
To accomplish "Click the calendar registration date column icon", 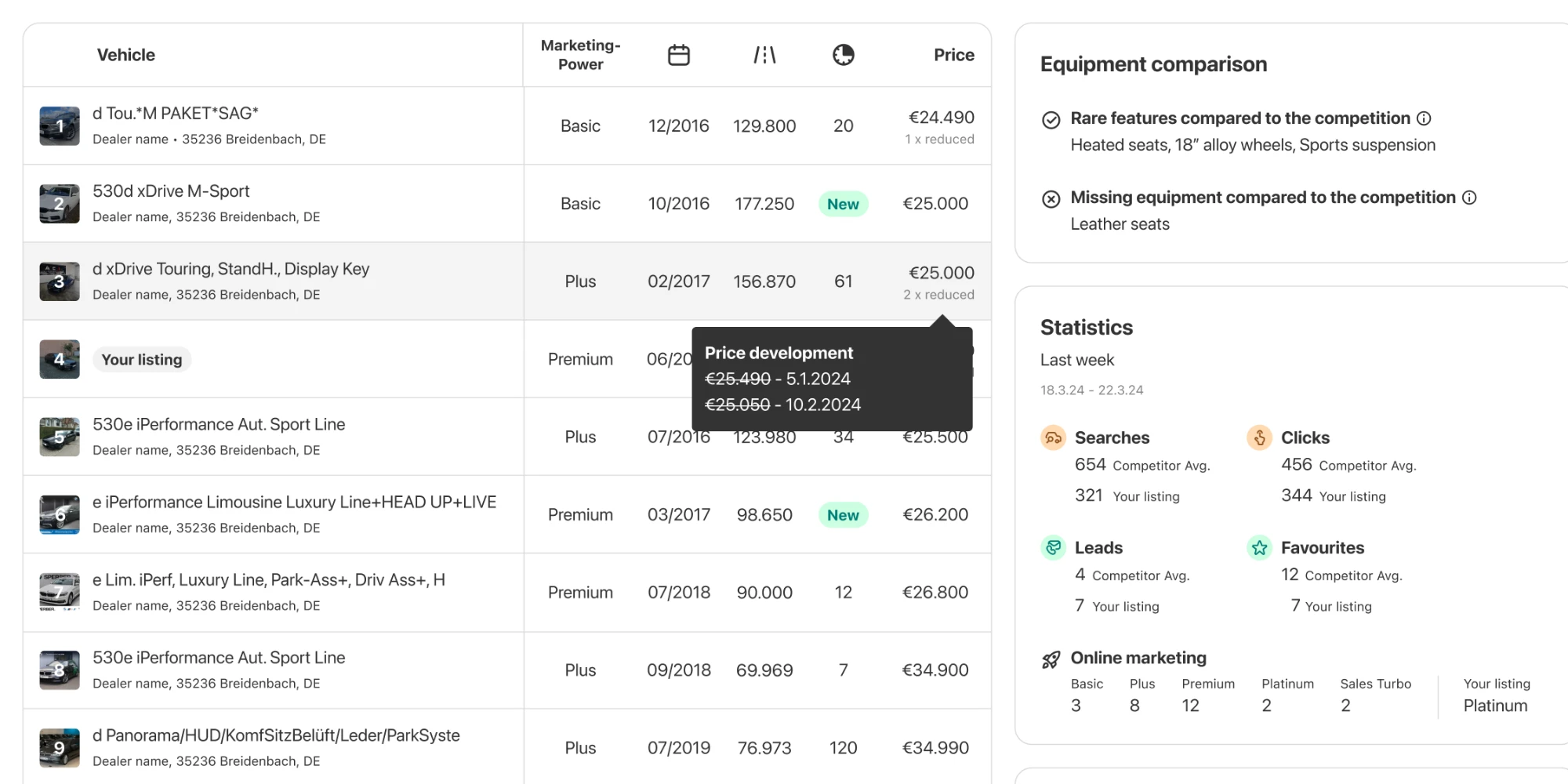I will pyautogui.click(x=679, y=55).
